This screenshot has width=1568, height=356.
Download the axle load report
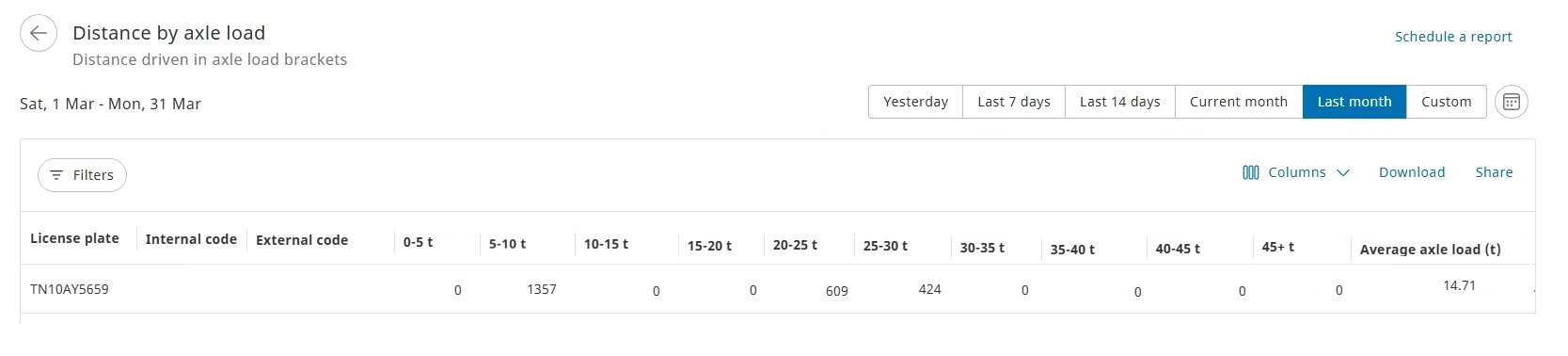tap(1412, 172)
